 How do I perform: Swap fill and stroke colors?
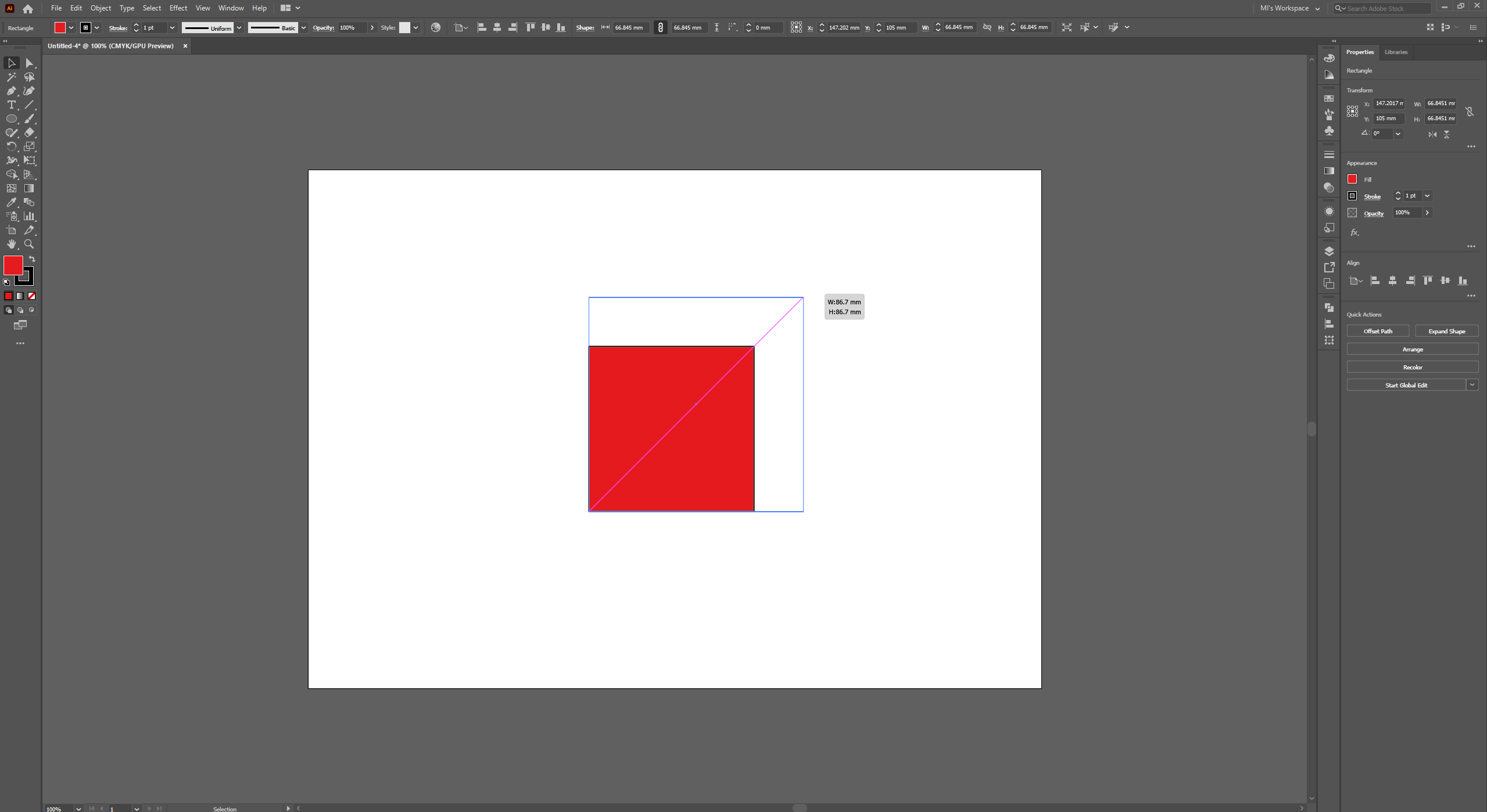(x=32, y=259)
